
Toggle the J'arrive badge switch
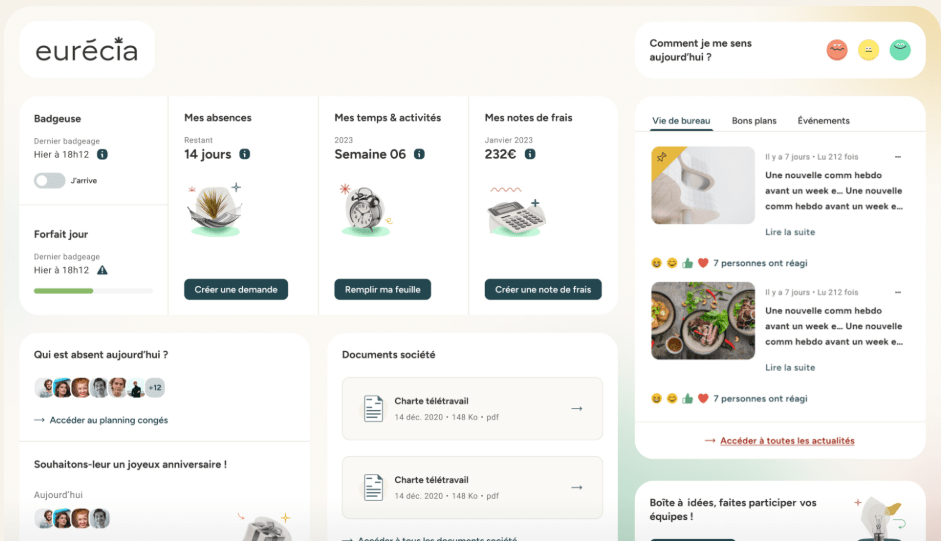click(49, 181)
